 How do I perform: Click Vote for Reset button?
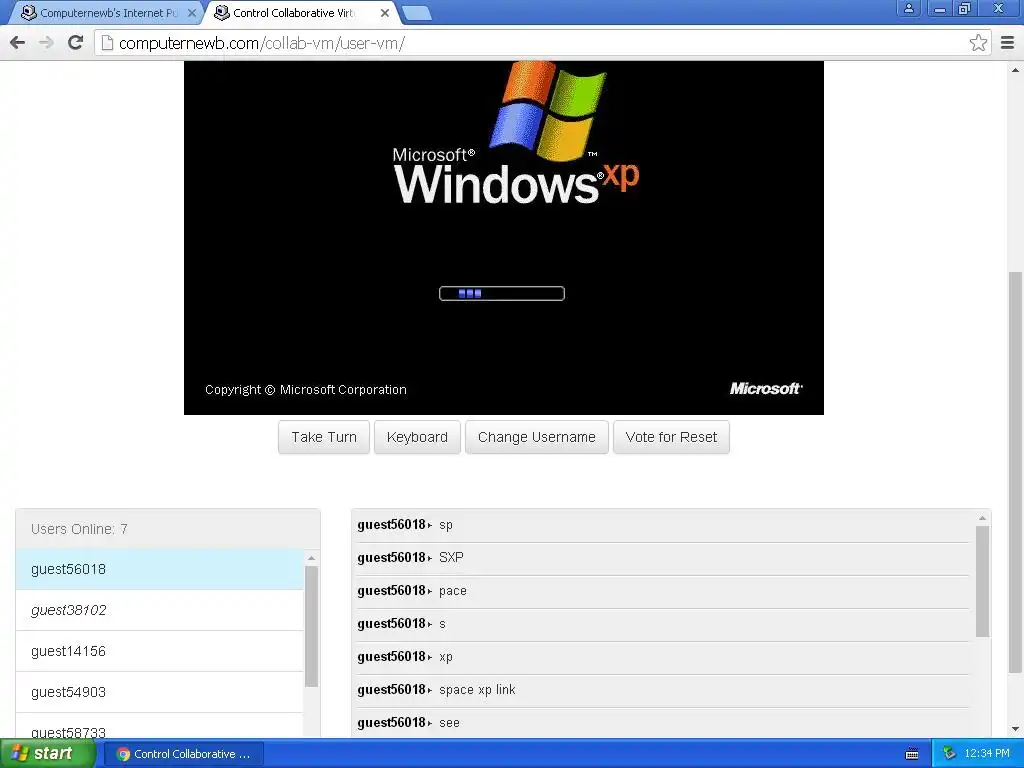click(671, 437)
